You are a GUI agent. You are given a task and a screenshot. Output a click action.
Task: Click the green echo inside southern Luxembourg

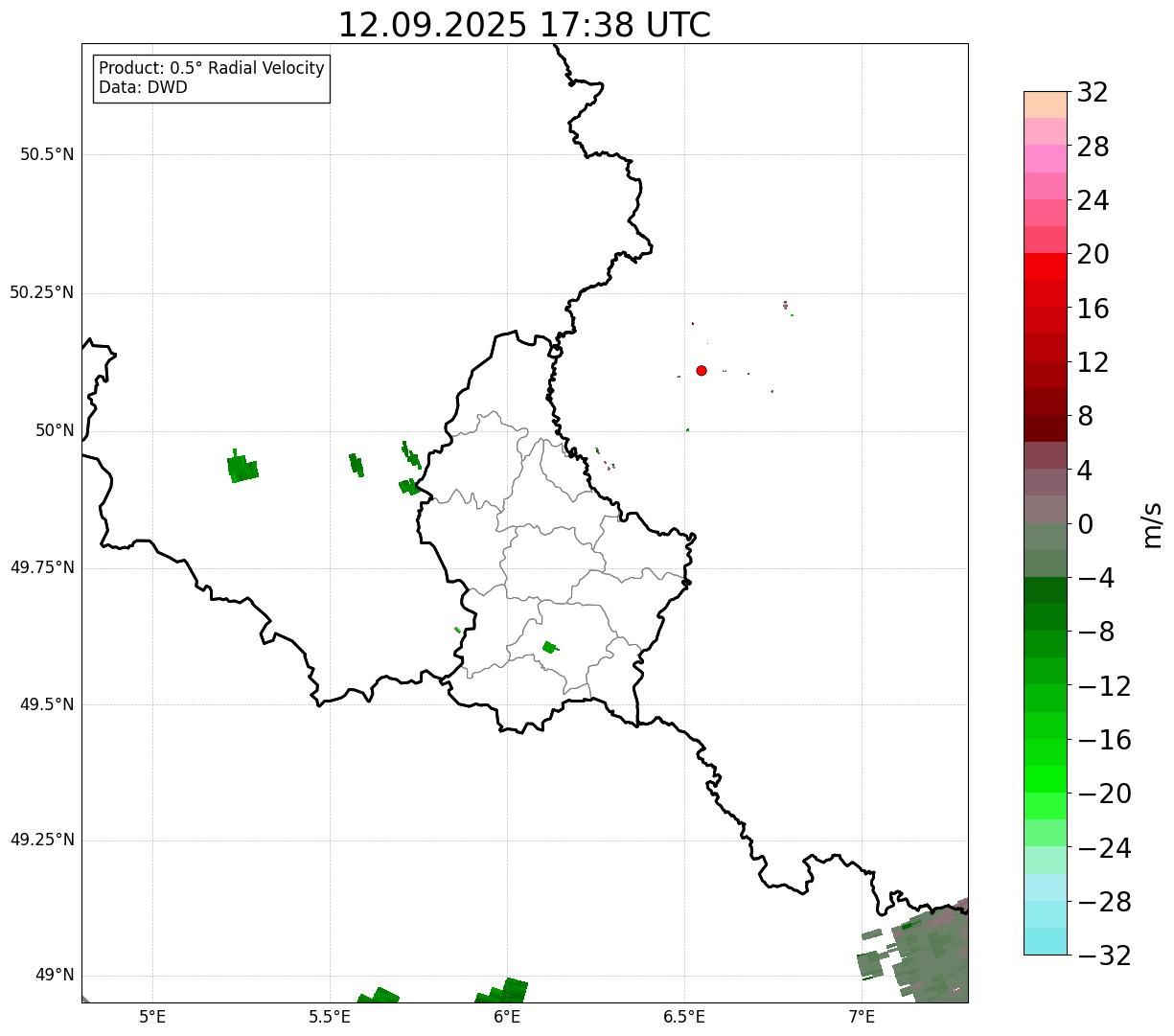point(549,648)
